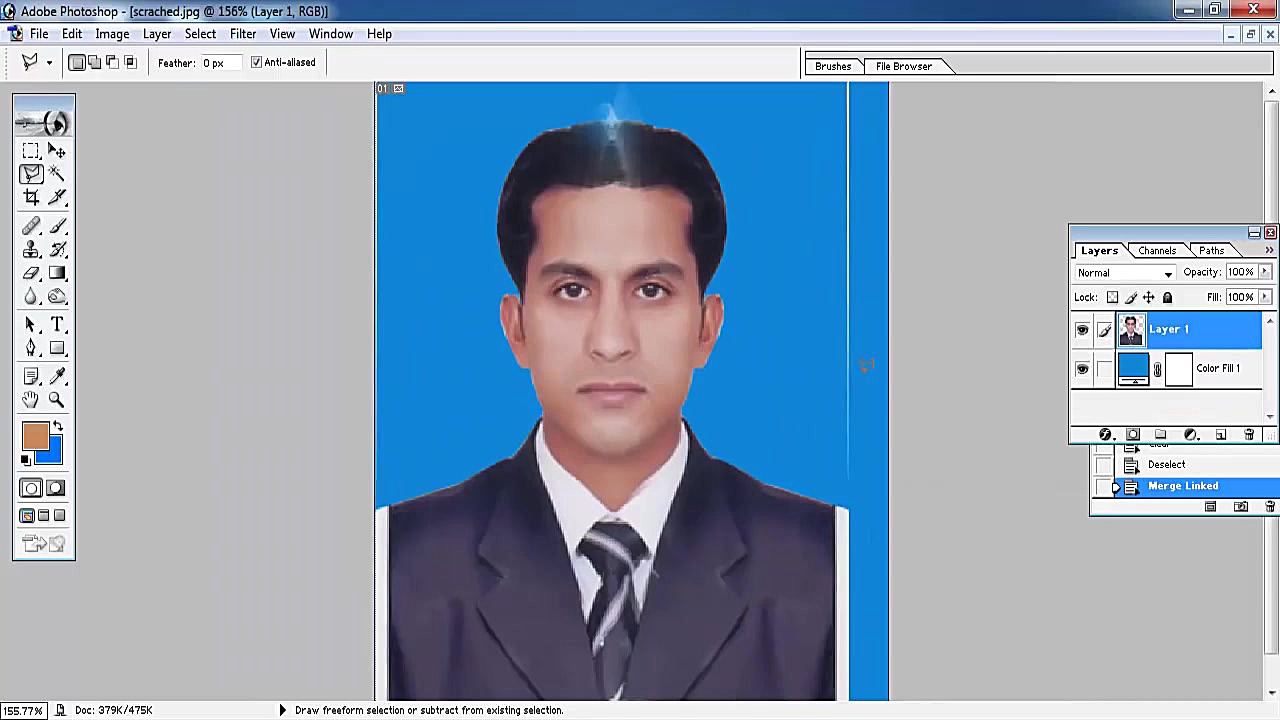
Task: Open the Select menu
Action: pos(200,34)
